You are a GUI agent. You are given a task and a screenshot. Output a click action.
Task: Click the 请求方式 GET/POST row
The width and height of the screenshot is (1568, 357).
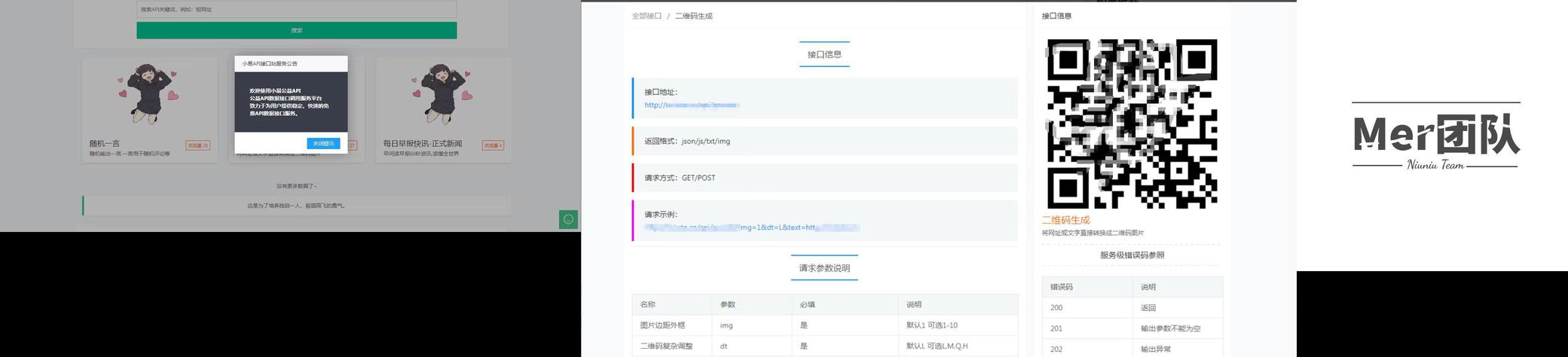(x=825, y=178)
